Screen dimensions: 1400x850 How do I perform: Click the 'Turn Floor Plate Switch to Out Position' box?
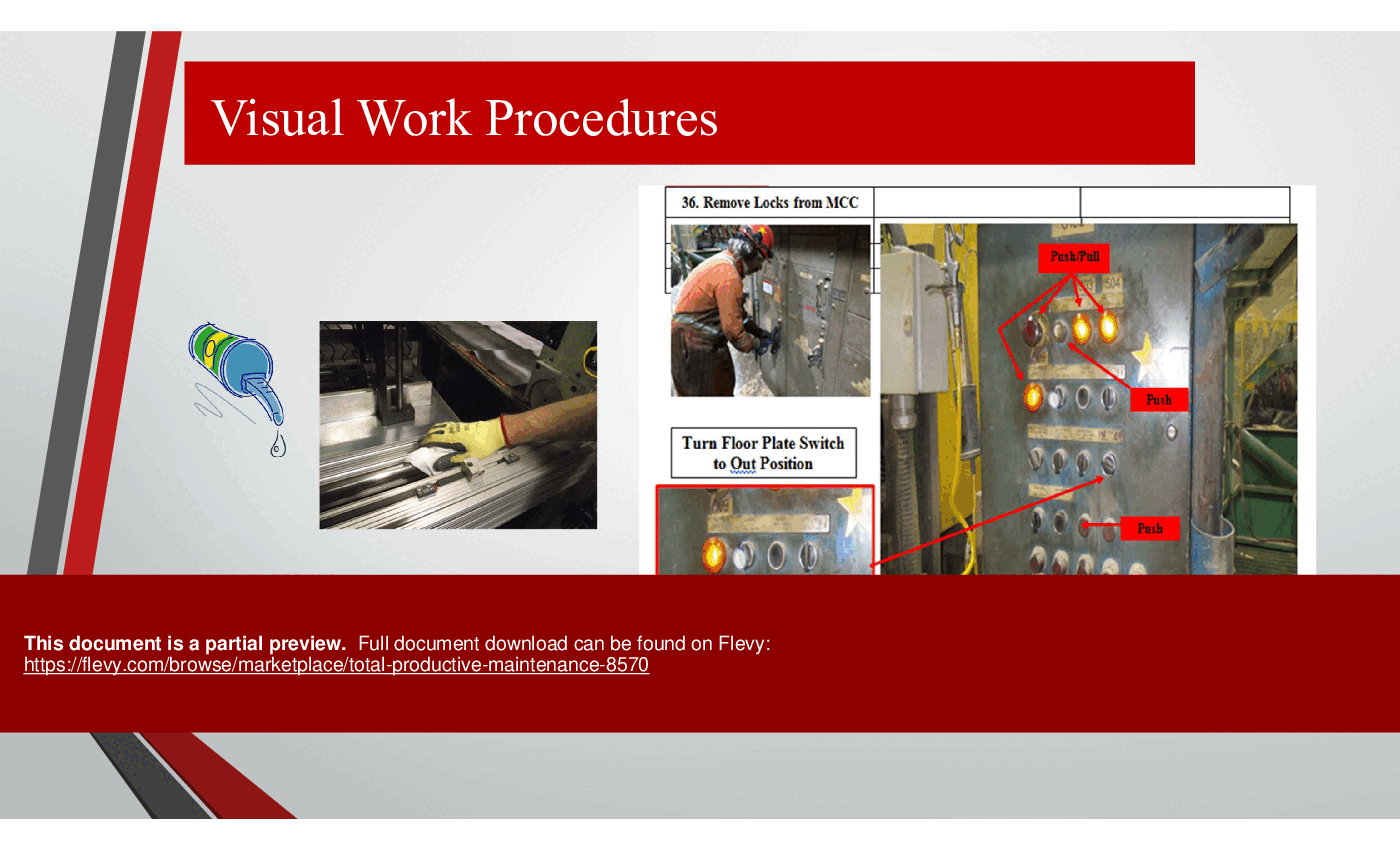click(763, 453)
